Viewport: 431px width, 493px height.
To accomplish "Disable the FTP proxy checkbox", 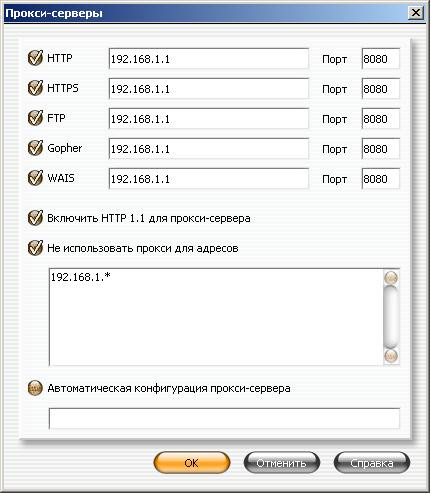I will pyautogui.click(x=35, y=118).
